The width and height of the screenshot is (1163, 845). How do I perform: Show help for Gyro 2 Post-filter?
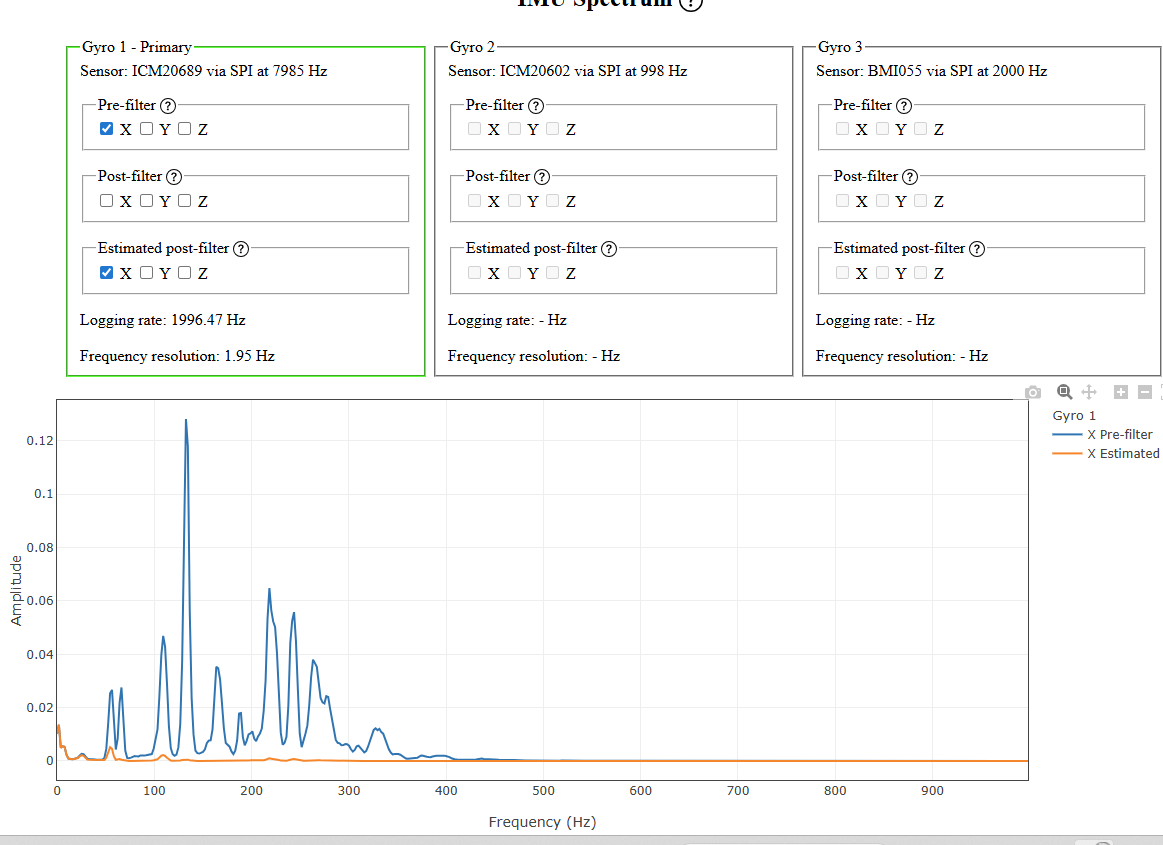(x=542, y=177)
